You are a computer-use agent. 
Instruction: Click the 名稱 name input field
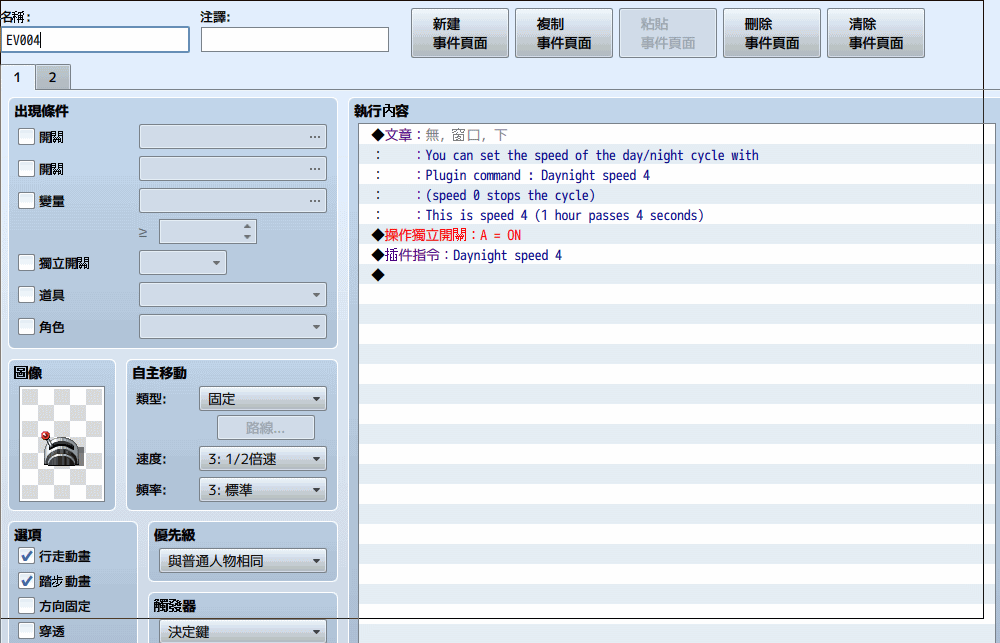95,40
